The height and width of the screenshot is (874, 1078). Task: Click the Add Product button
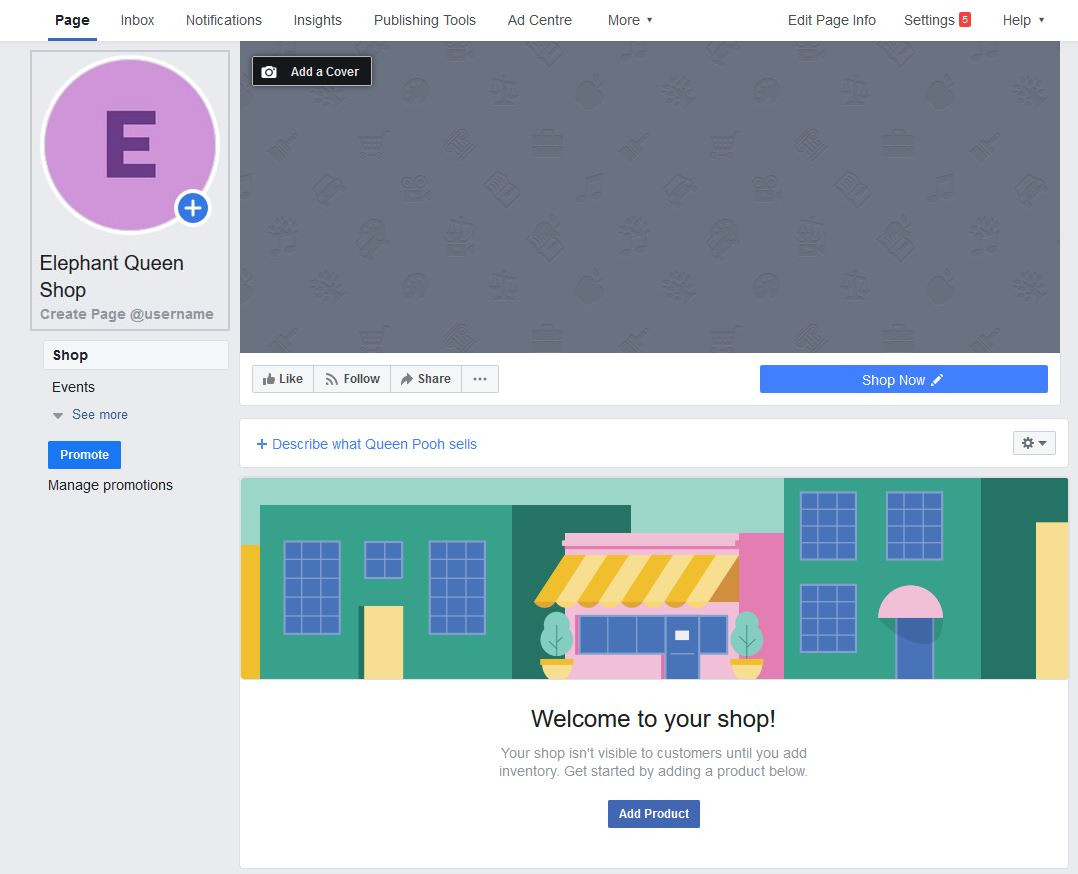653,813
